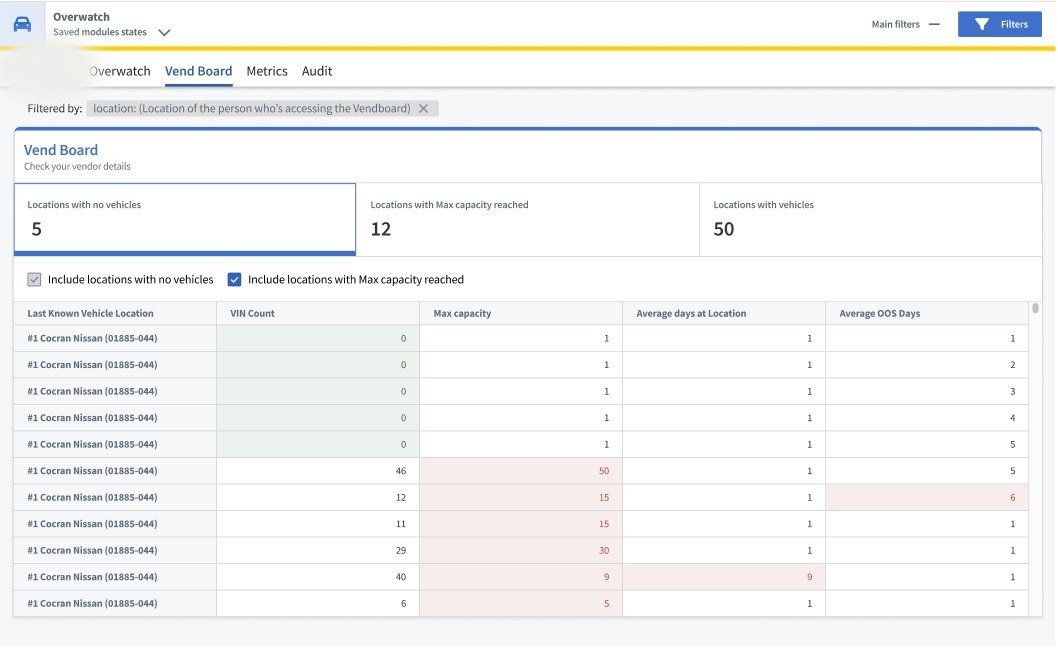This screenshot has width=1058, height=651.
Task: Toggle Include locations with no vehicles checkbox
Action: click(x=34, y=279)
